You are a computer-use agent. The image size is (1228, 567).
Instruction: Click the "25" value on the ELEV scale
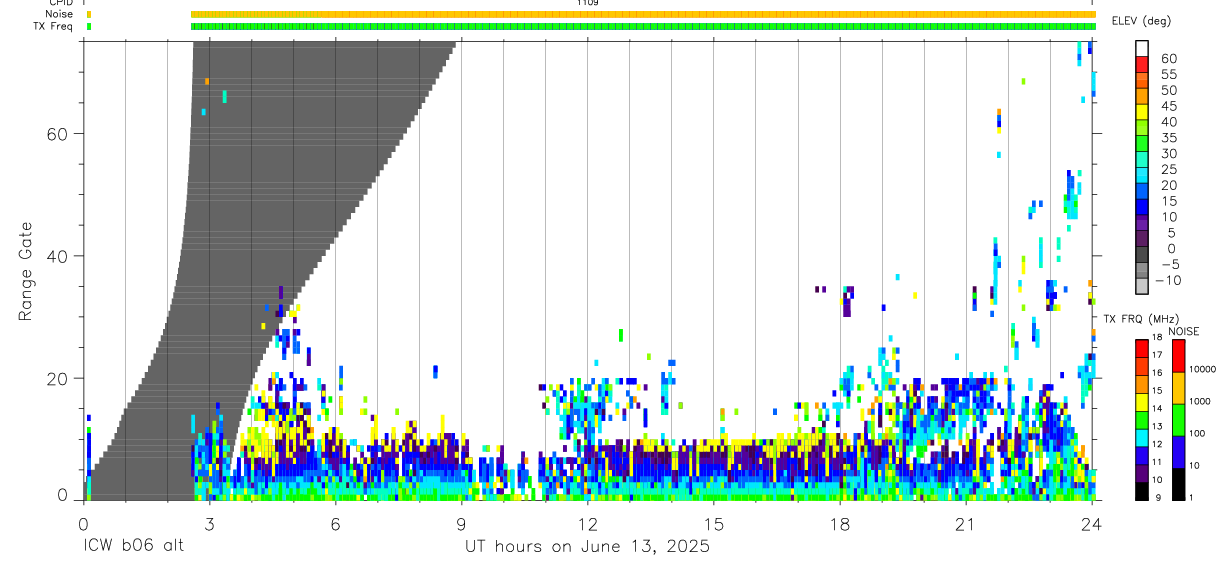(1169, 170)
